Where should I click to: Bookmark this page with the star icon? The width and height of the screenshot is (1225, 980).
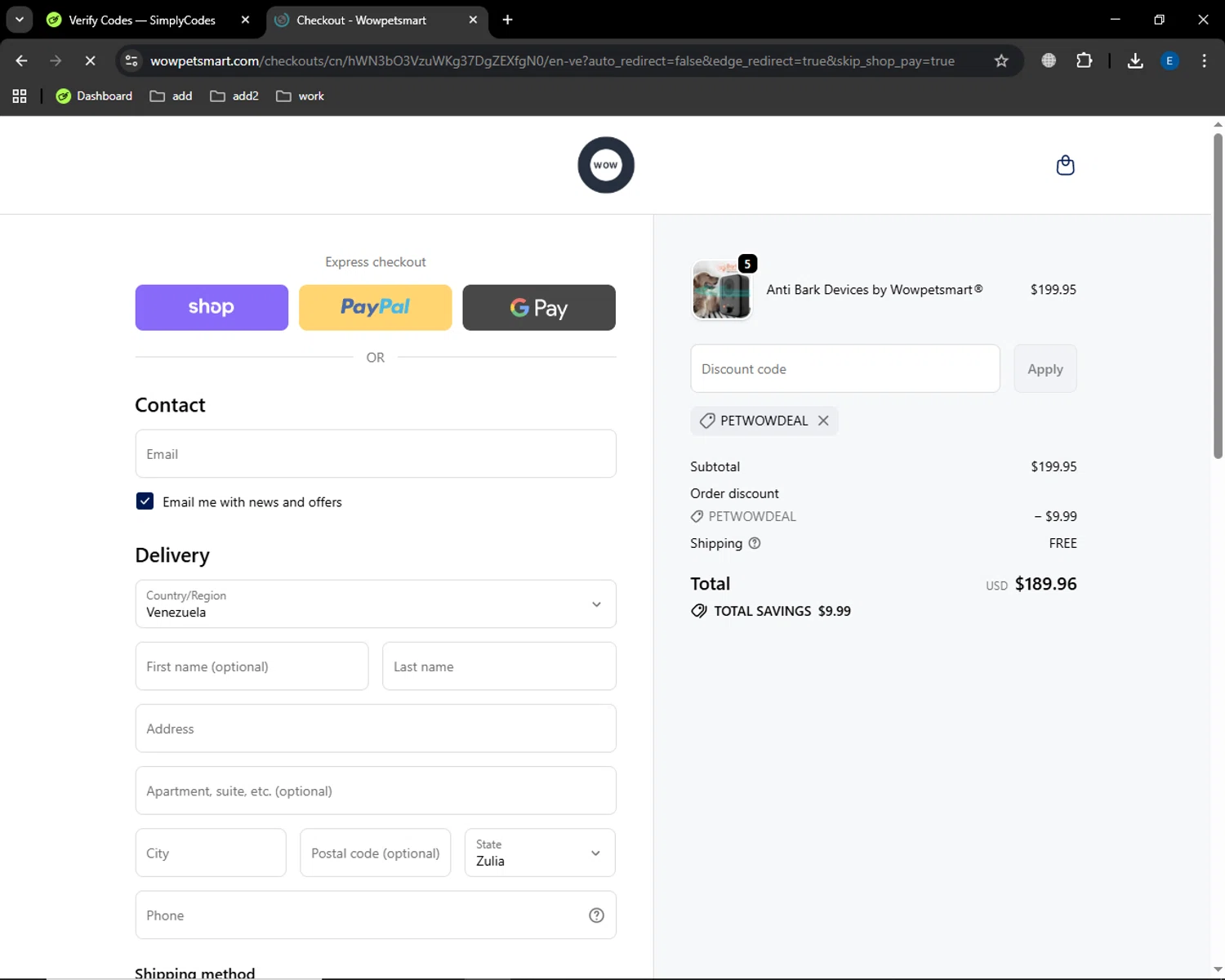click(x=1001, y=60)
